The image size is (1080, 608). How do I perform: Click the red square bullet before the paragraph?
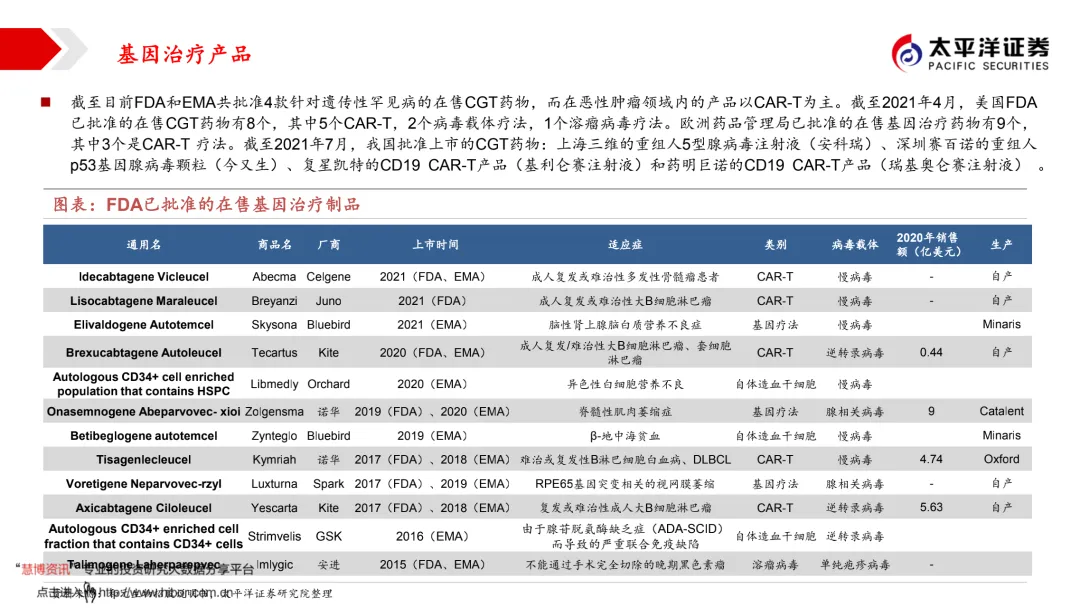(45, 103)
